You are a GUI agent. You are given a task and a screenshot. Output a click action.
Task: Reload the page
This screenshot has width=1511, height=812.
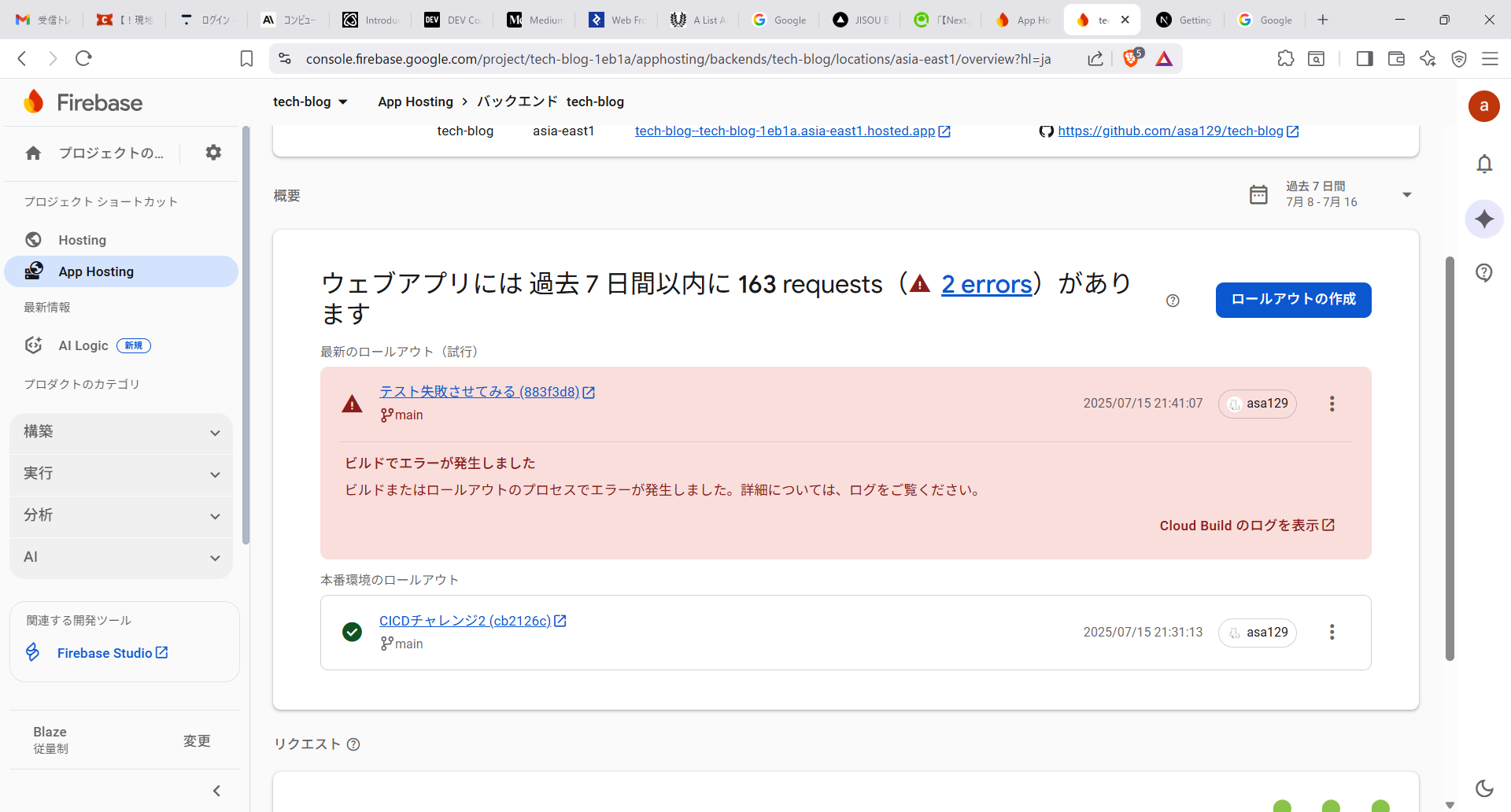coord(83,58)
